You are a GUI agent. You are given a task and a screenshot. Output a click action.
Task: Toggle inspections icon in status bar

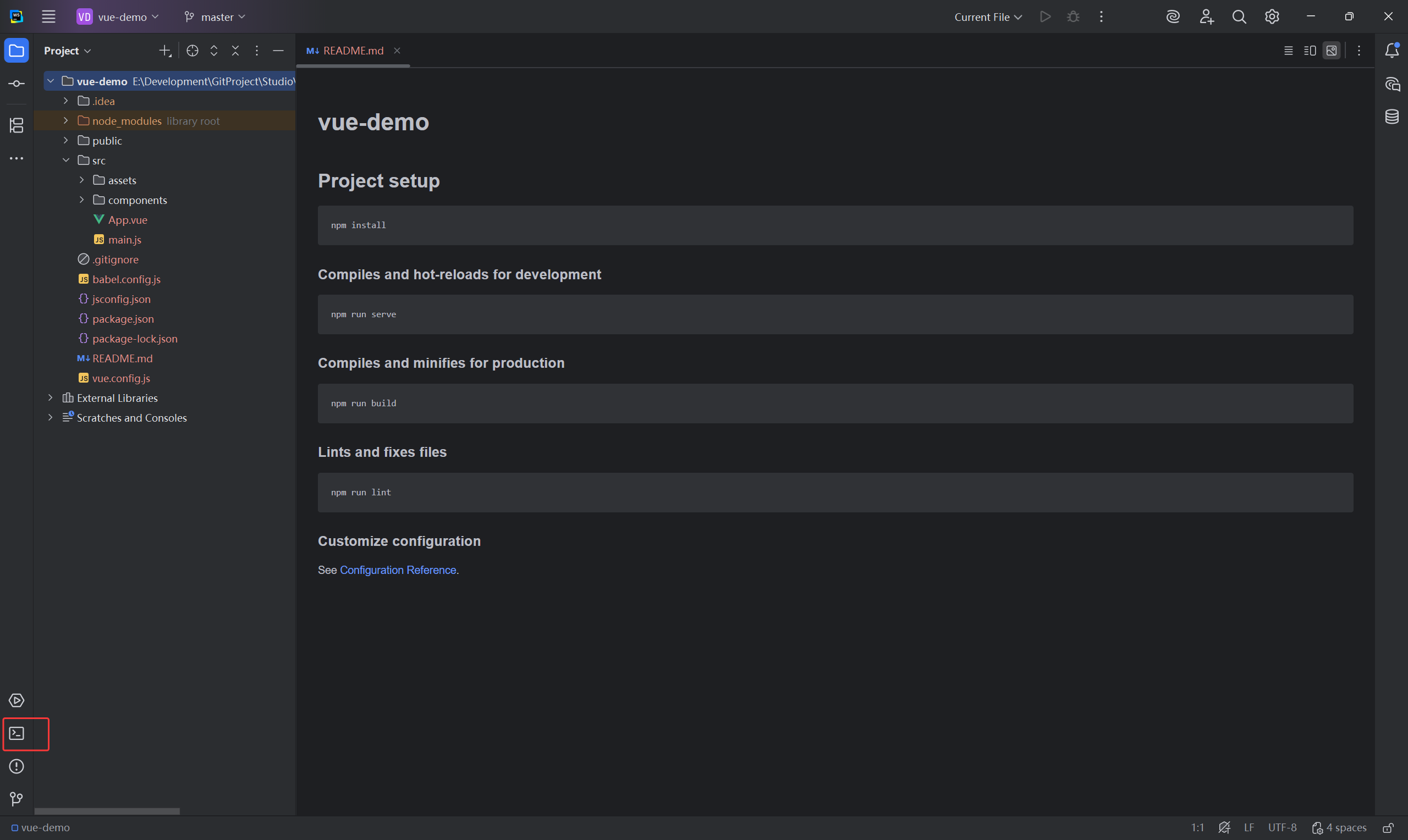click(1224, 827)
